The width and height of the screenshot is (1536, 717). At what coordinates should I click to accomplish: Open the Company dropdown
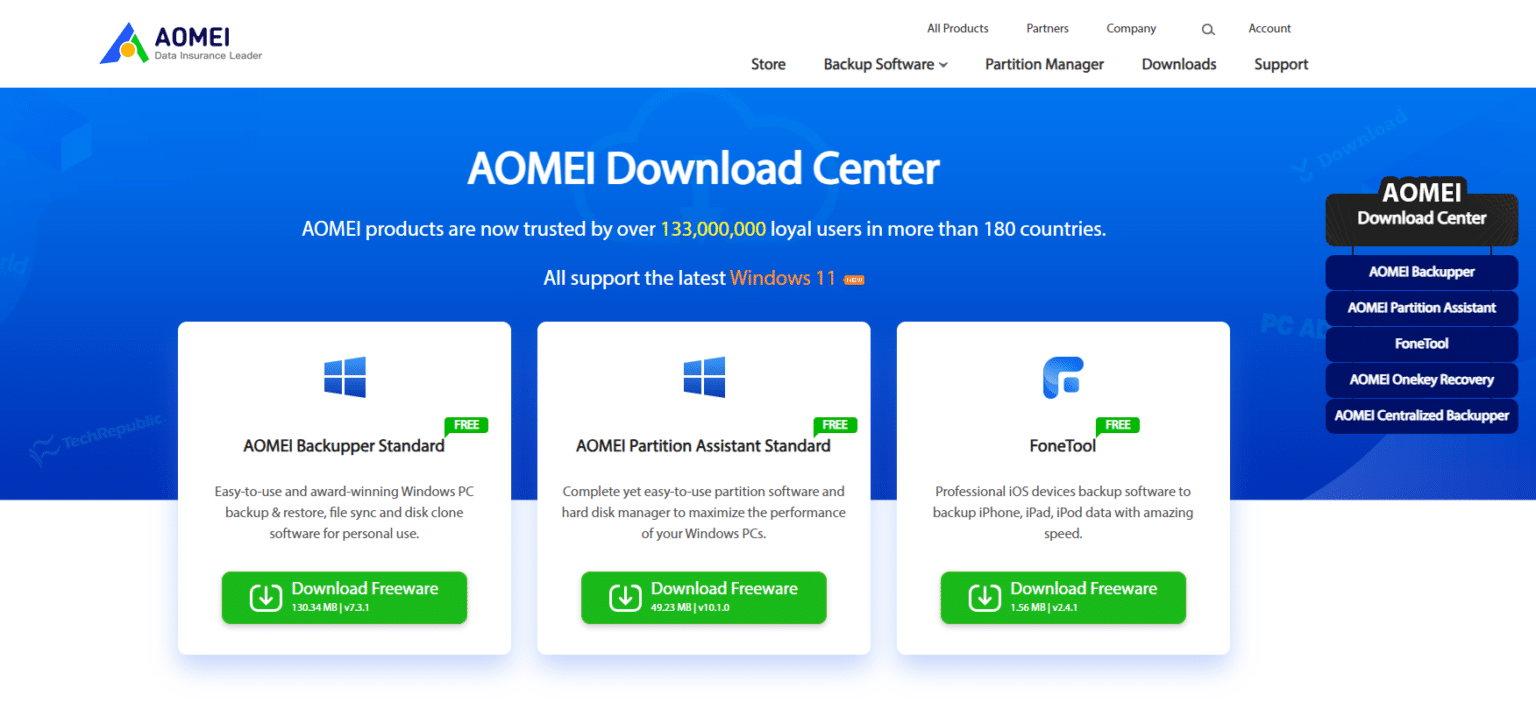1131,28
